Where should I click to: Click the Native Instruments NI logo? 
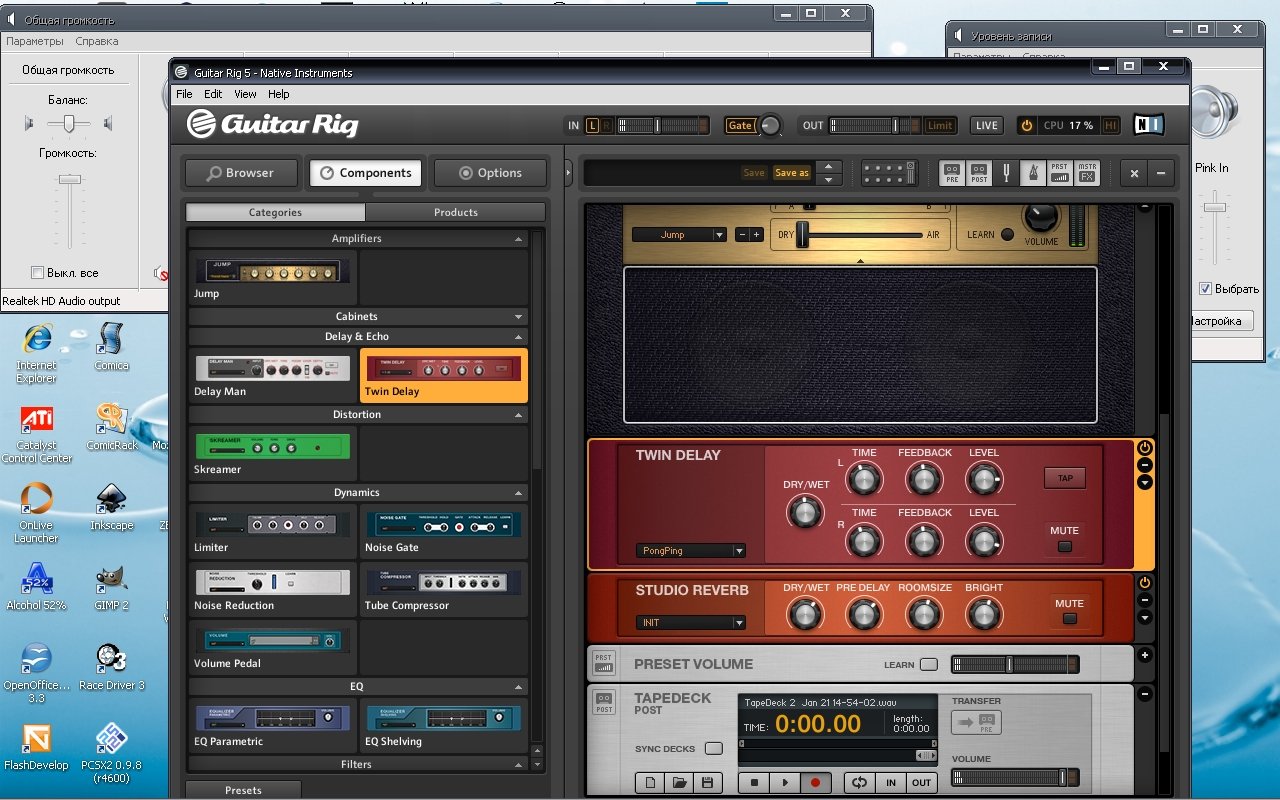[1148, 125]
